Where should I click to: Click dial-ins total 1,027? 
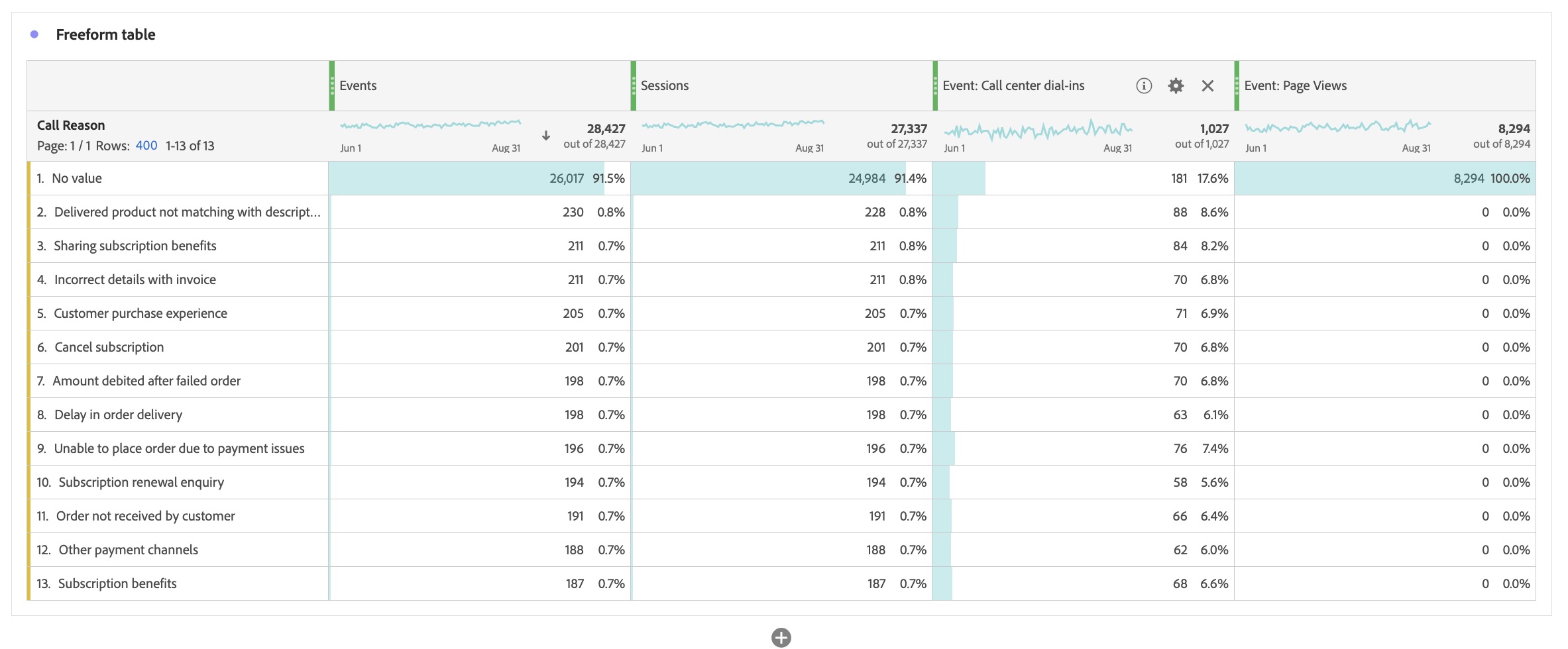click(1215, 128)
